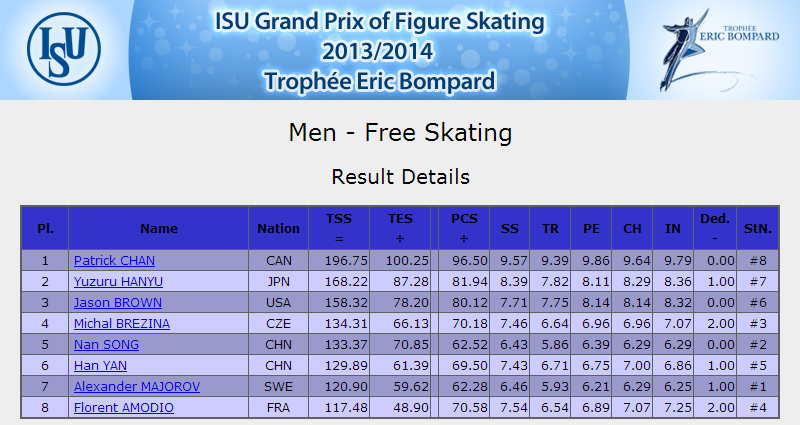800x425 pixels.
Task: Open Patrick CHAN's details link
Action: click(x=114, y=260)
